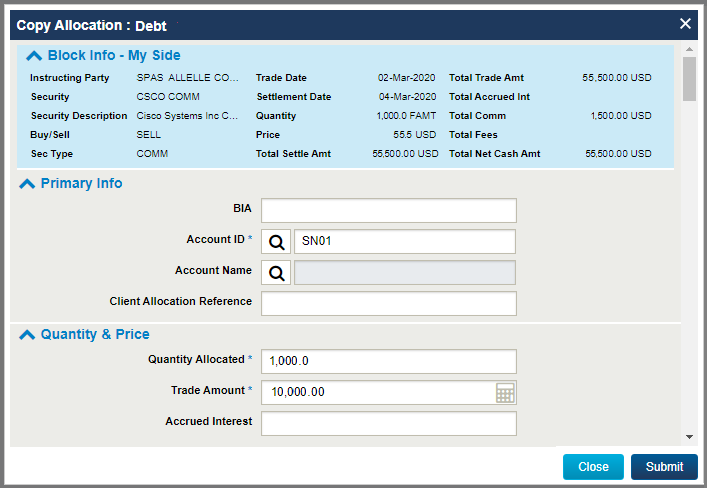Screen dimensions: 712x493
Task: Focus the Client Allocation Reference field
Action: pos(389,304)
